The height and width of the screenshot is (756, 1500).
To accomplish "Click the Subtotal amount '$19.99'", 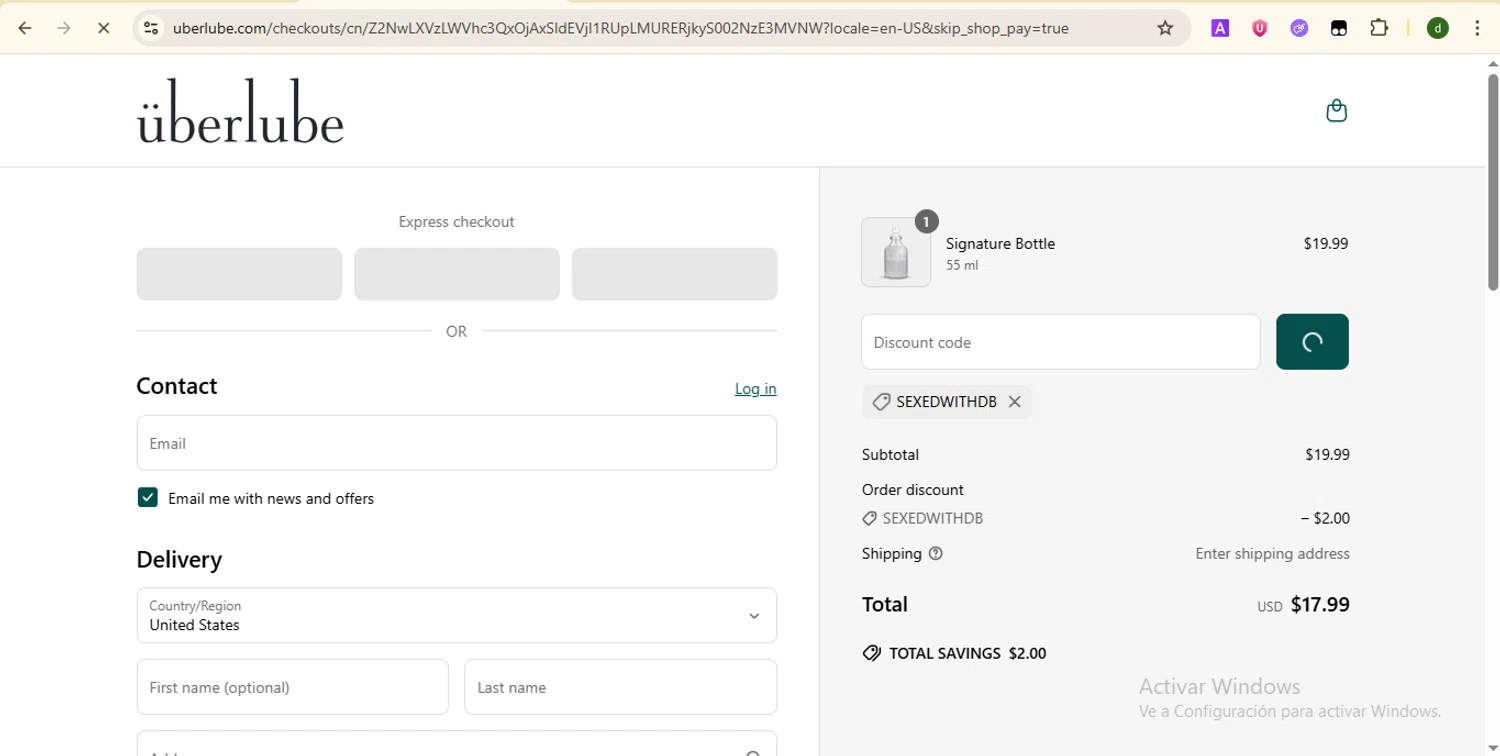I will (x=1327, y=455).
